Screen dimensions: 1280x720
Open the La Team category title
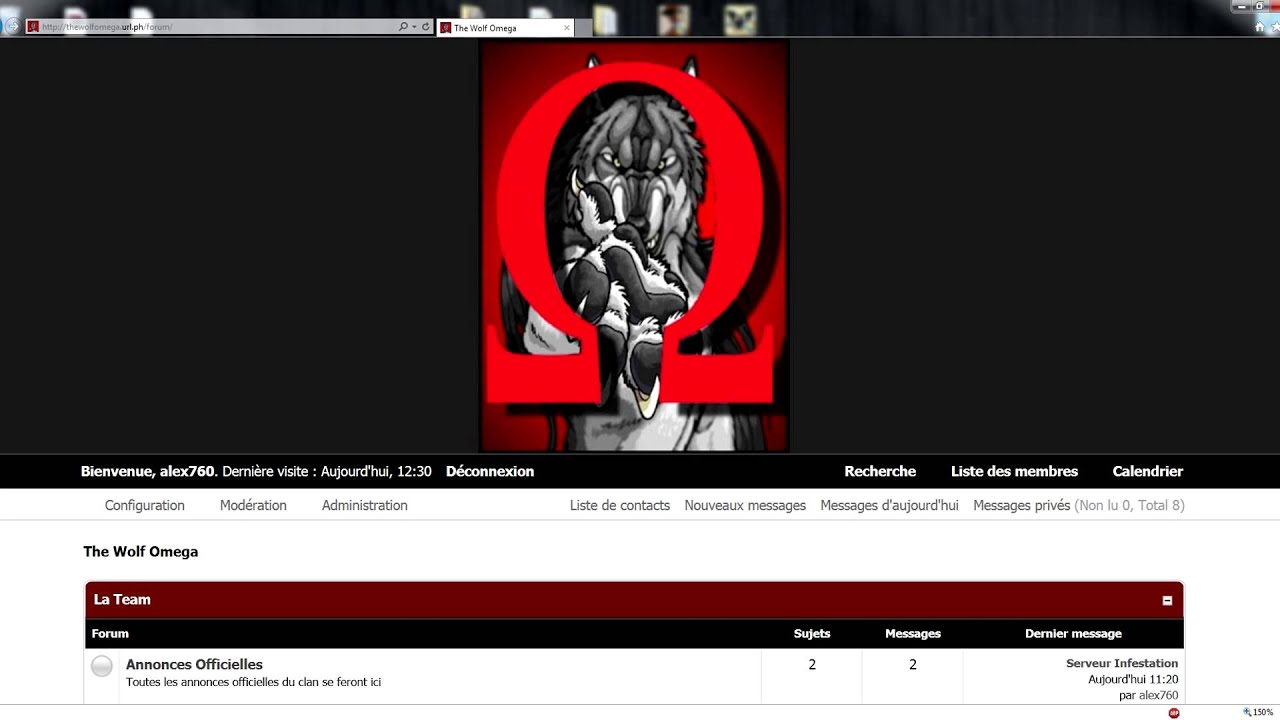tap(122, 600)
